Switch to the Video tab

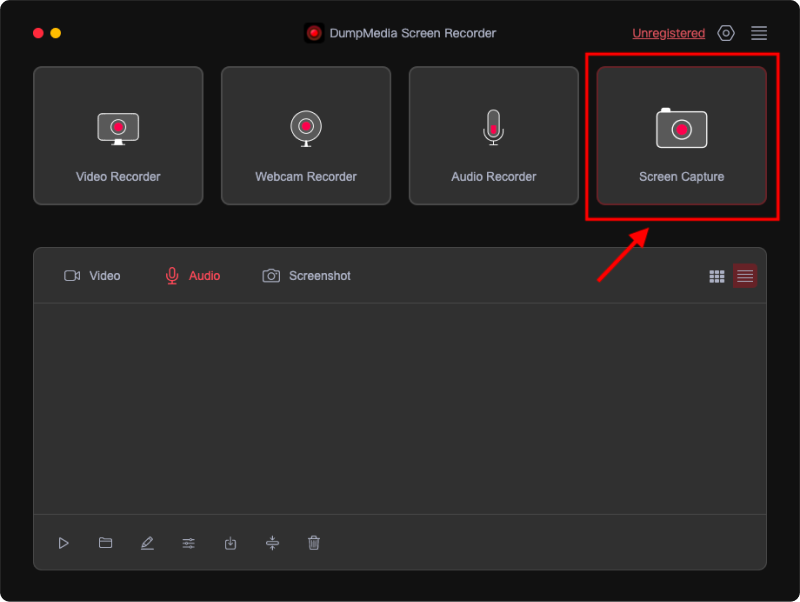point(92,275)
